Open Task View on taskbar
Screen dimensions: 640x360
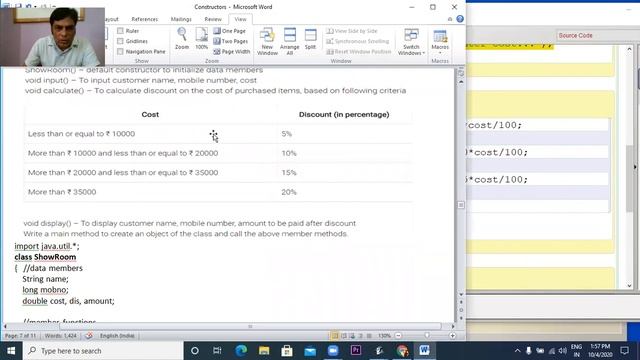pyautogui.click(x=217, y=351)
